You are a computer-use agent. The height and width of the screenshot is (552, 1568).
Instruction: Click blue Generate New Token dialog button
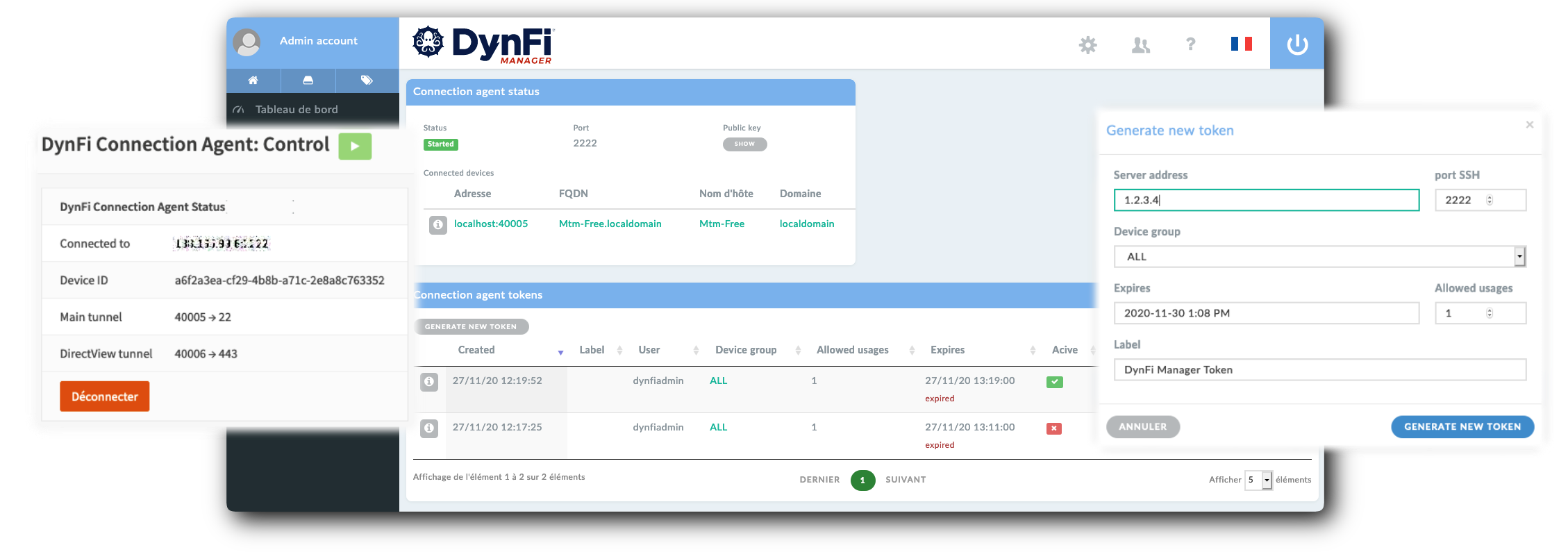click(x=1462, y=427)
